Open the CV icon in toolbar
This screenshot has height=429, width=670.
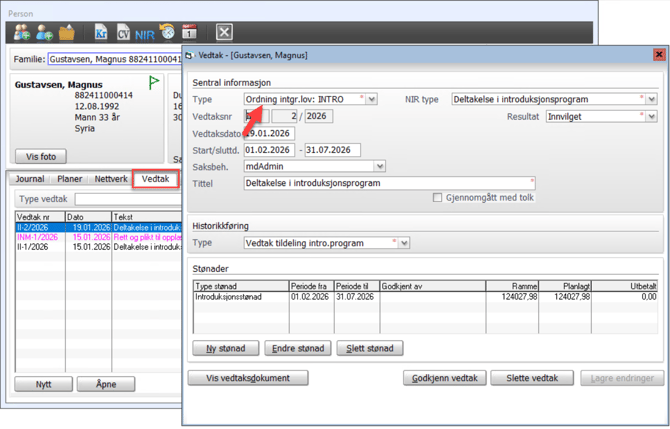tap(123, 33)
